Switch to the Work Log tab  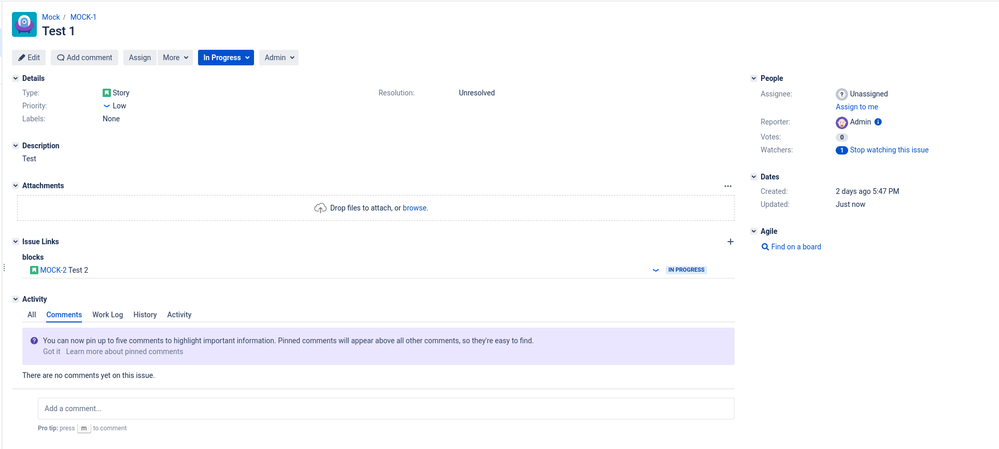[x=108, y=315]
